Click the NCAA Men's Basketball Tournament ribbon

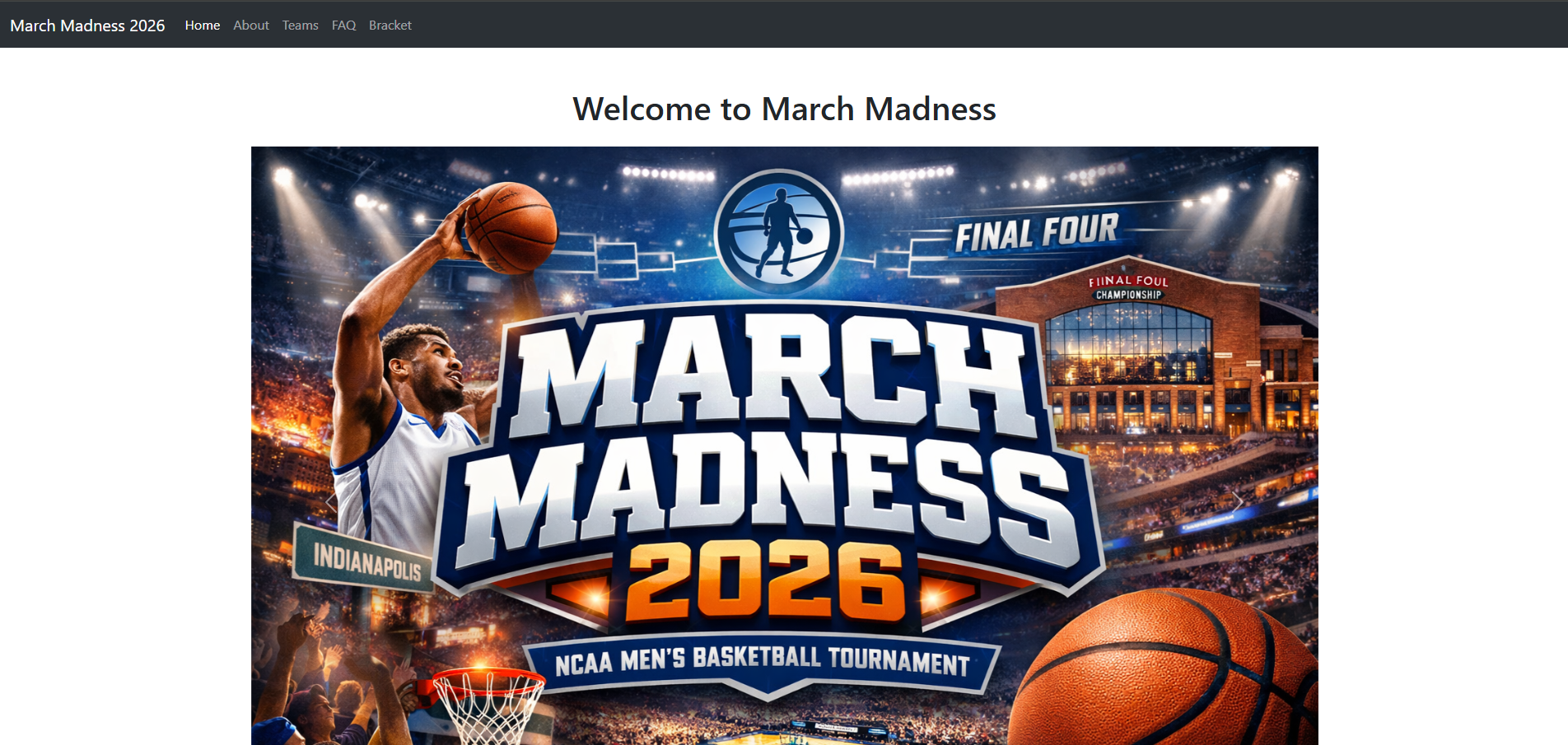[x=763, y=661]
